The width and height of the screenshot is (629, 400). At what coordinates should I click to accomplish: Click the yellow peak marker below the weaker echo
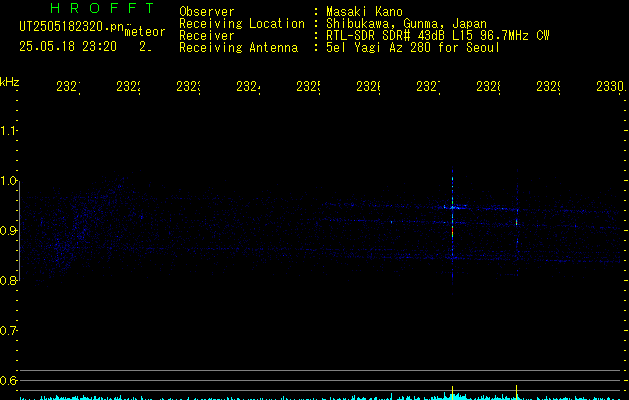point(517,391)
